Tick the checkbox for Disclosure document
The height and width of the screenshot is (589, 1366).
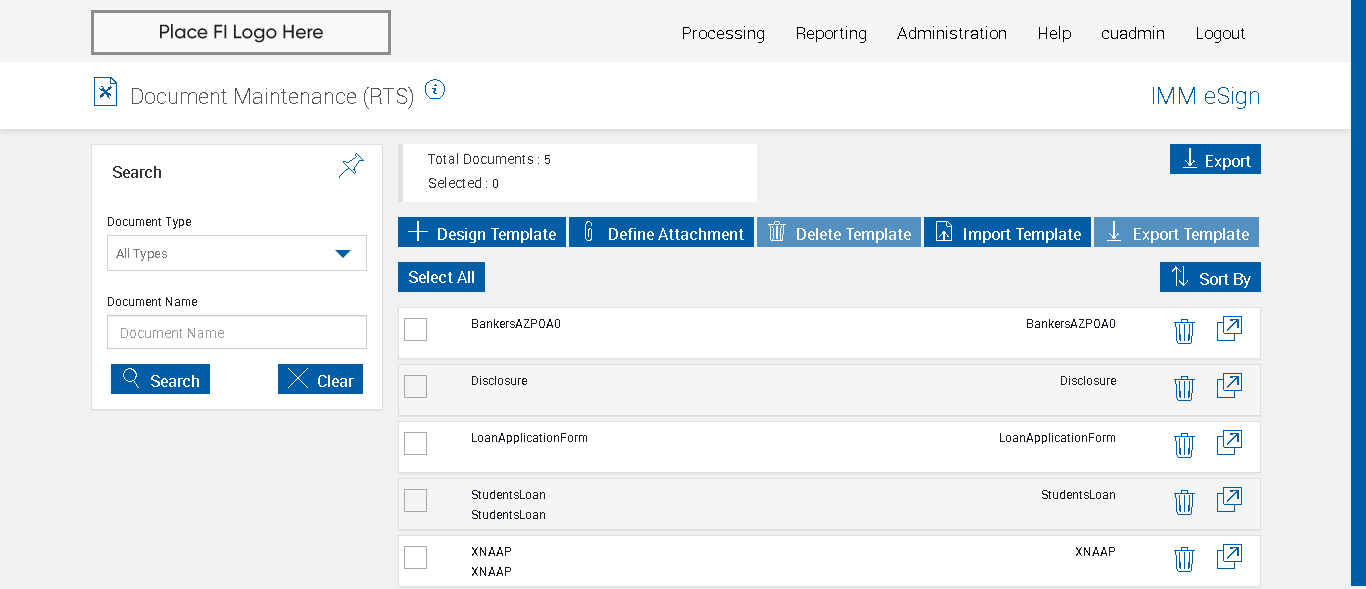(415, 386)
